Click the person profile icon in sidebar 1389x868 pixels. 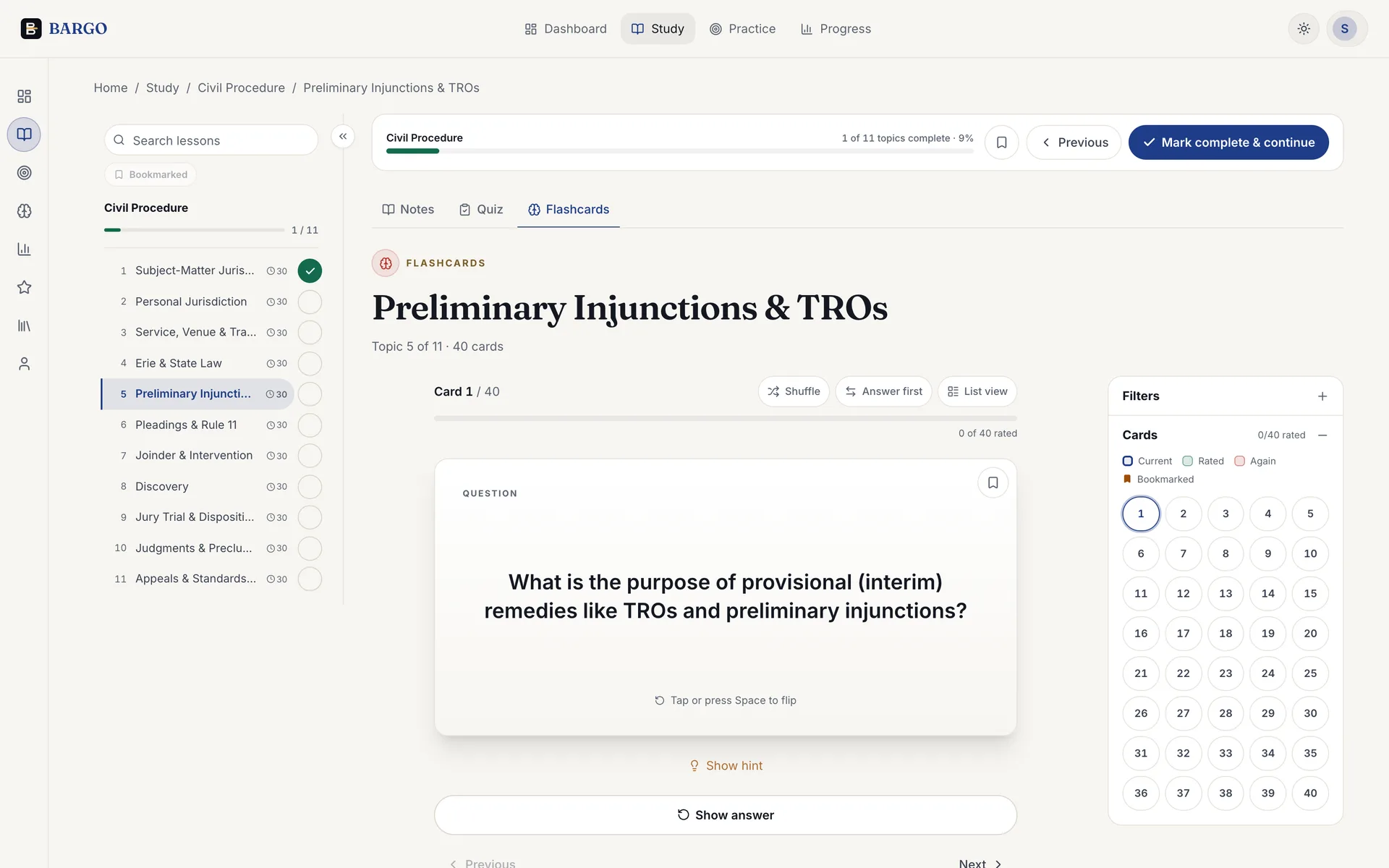click(24, 364)
